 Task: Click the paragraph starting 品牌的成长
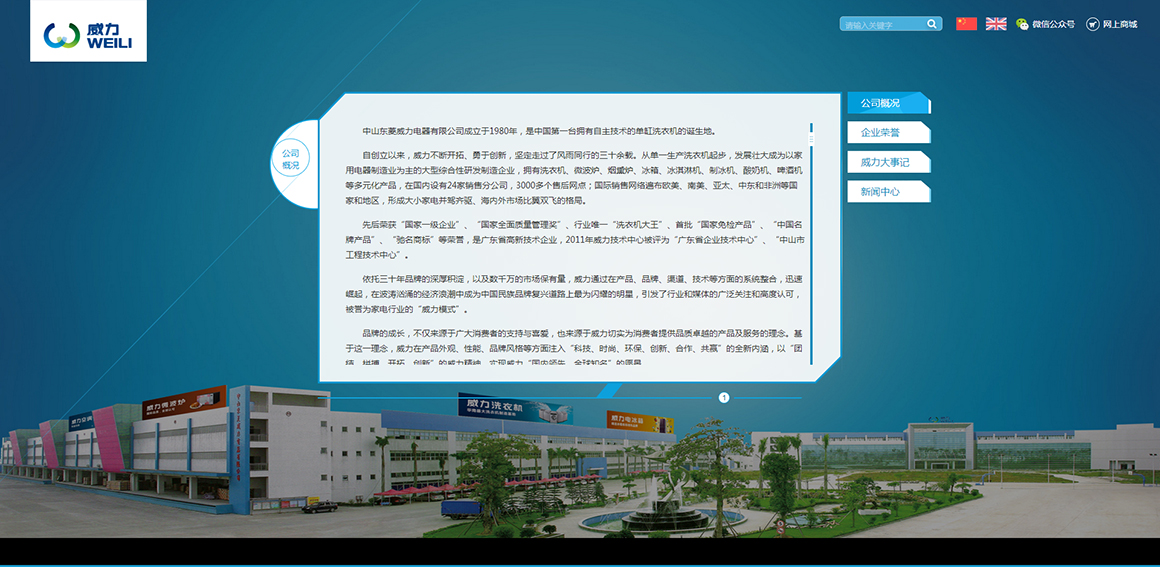click(x=574, y=346)
